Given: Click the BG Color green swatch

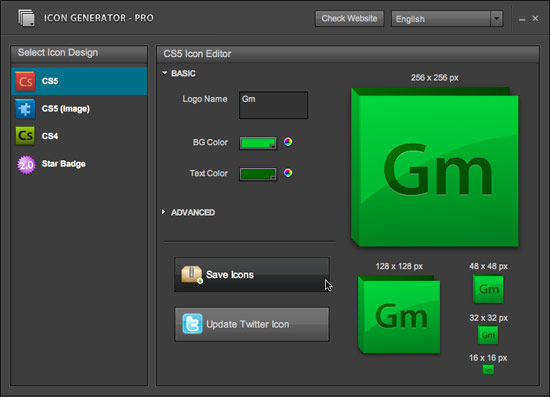Looking at the screenshot, I should point(258,143).
